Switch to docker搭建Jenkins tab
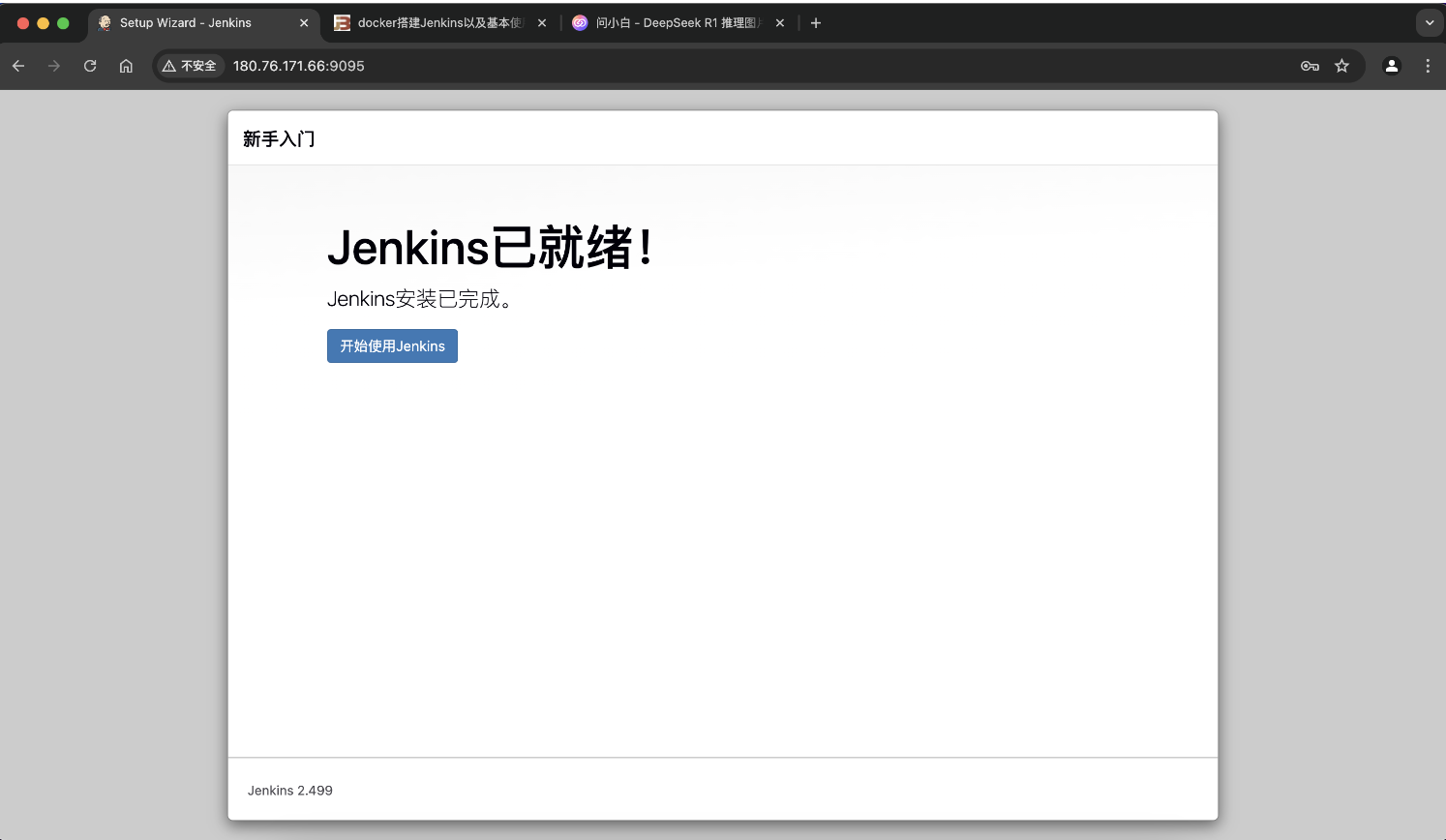Viewport: 1446px width, 840px height. pyautogui.click(x=438, y=23)
